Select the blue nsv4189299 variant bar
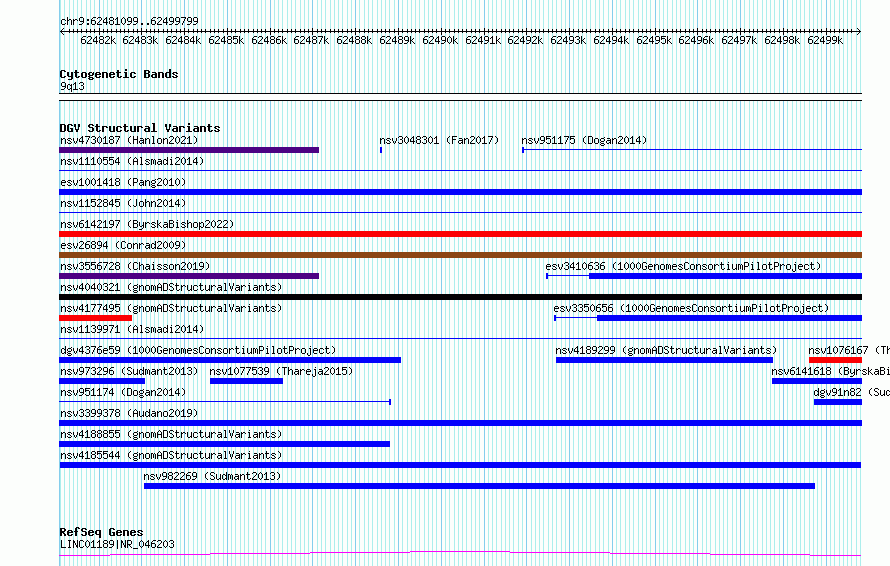This screenshot has width=890, height=566. 664,360
